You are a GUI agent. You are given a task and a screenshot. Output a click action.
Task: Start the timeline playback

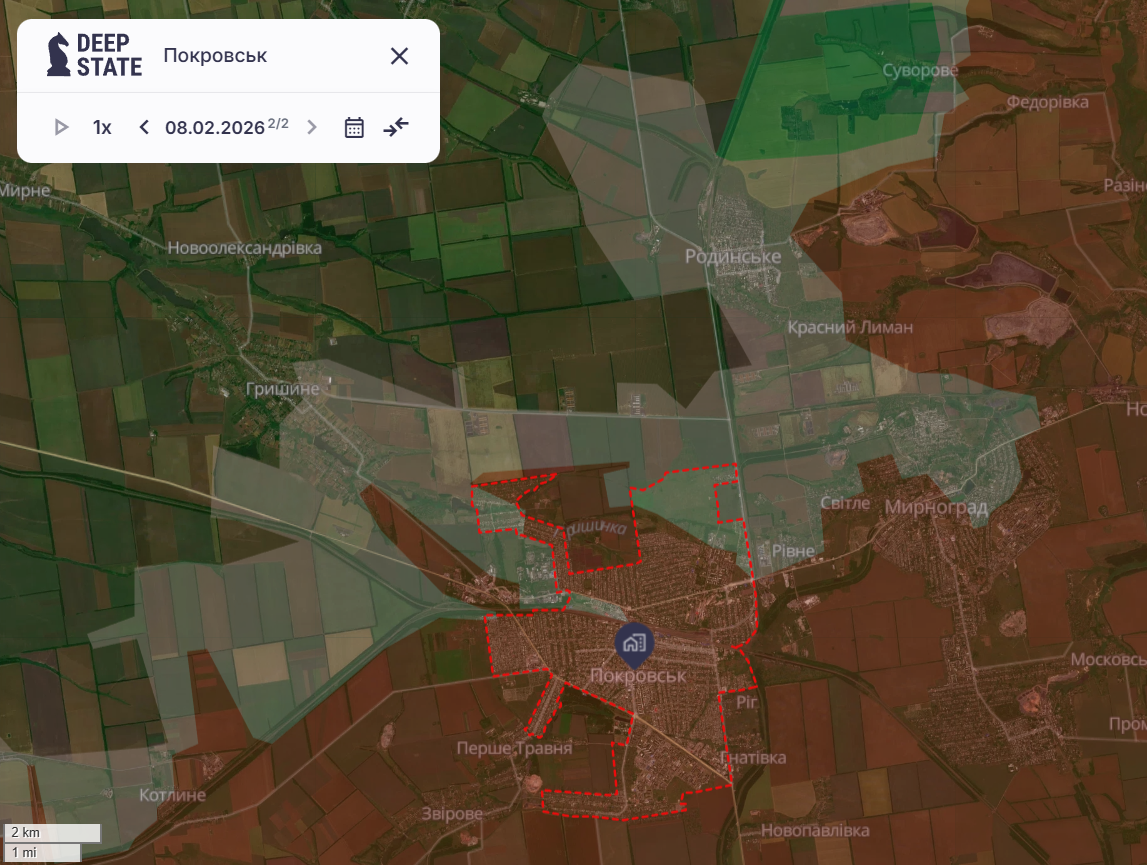click(61, 127)
